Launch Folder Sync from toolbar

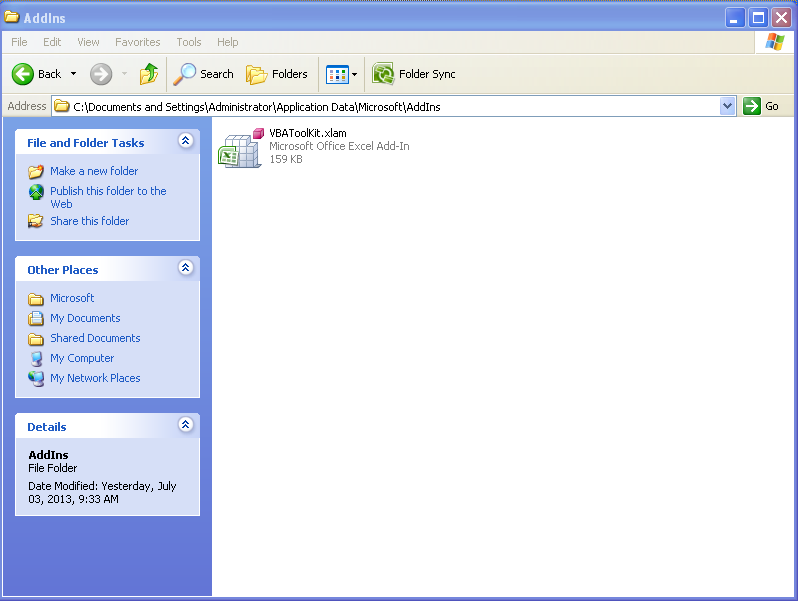point(413,74)
